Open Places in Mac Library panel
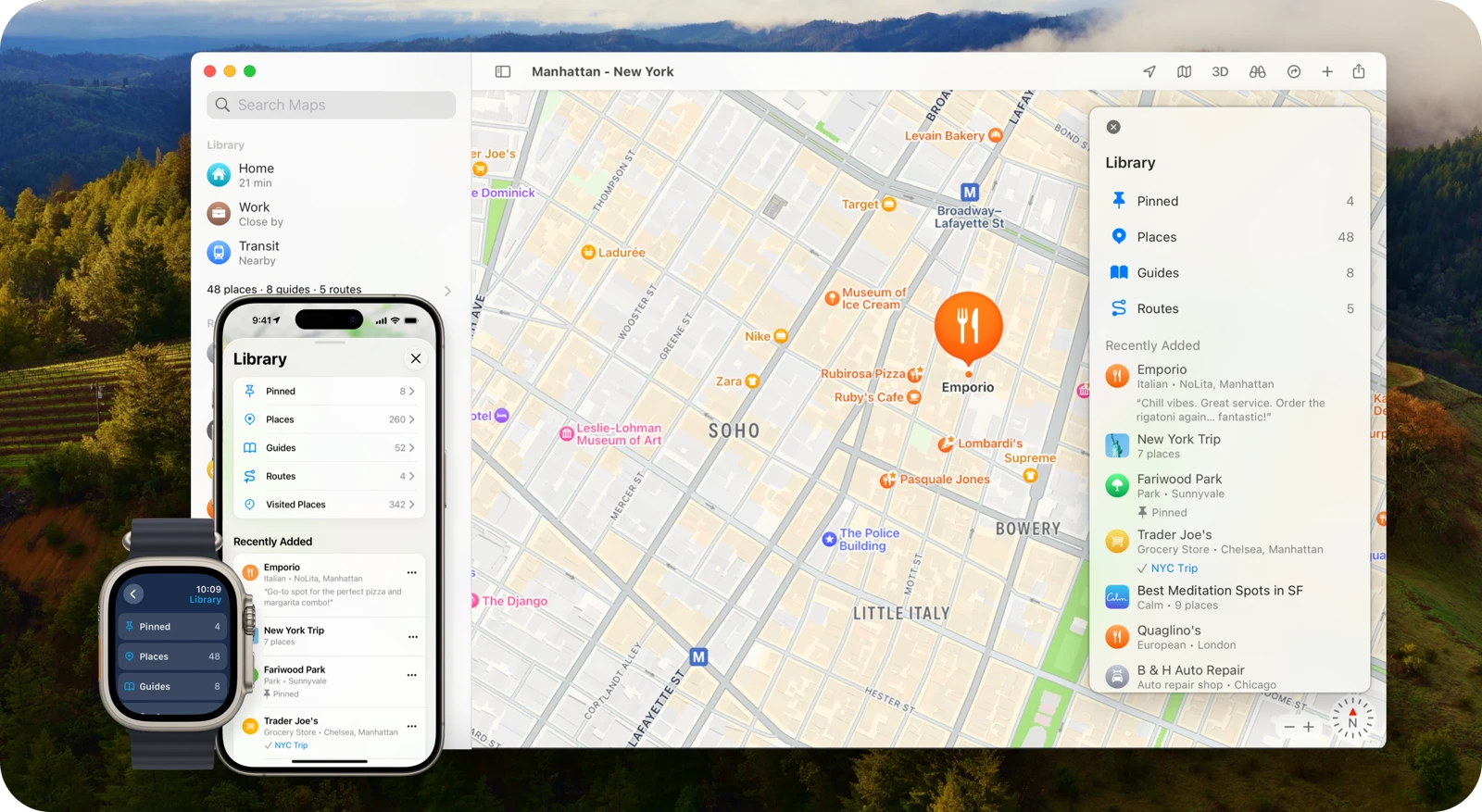Viewport: 1482px width, 812px height. [1230, 237]
